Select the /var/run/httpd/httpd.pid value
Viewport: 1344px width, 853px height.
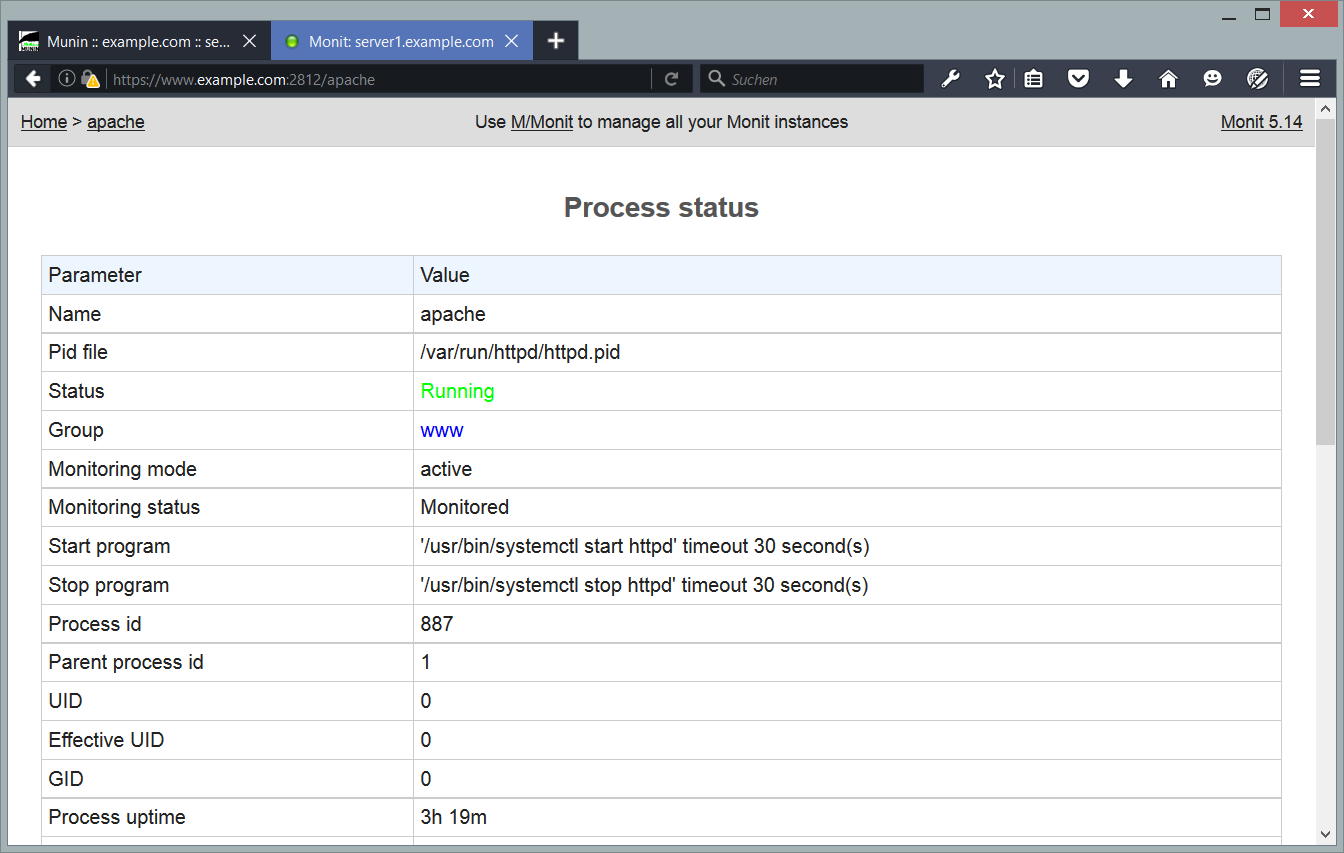[x=520, y=352]
